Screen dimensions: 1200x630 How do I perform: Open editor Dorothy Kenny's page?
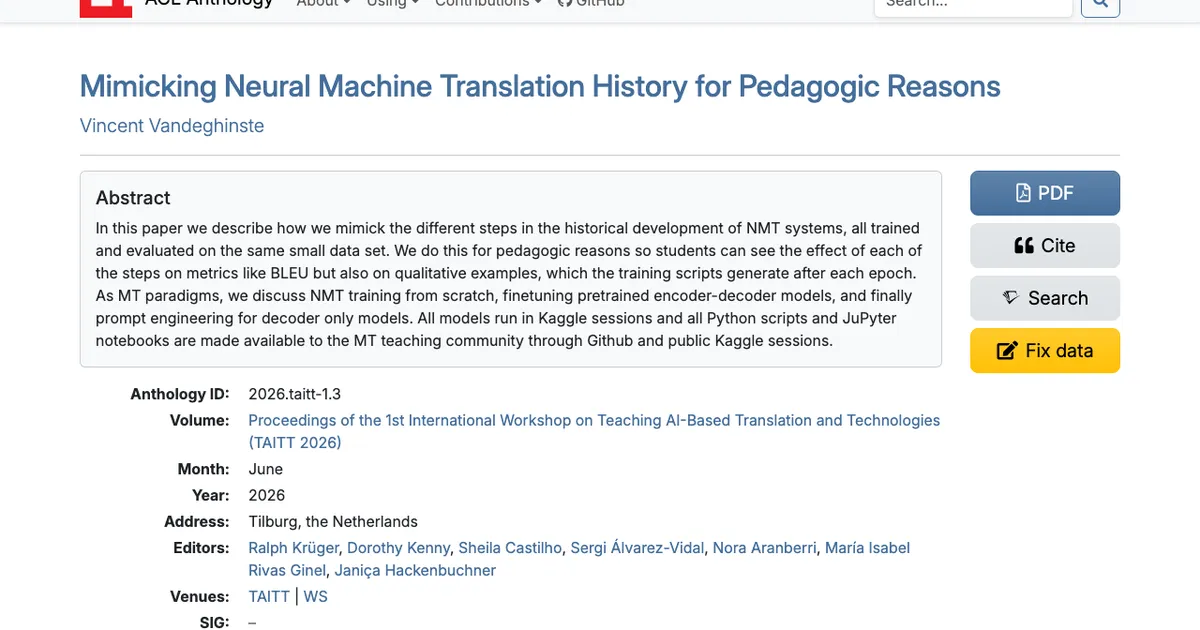click(398, 548)
